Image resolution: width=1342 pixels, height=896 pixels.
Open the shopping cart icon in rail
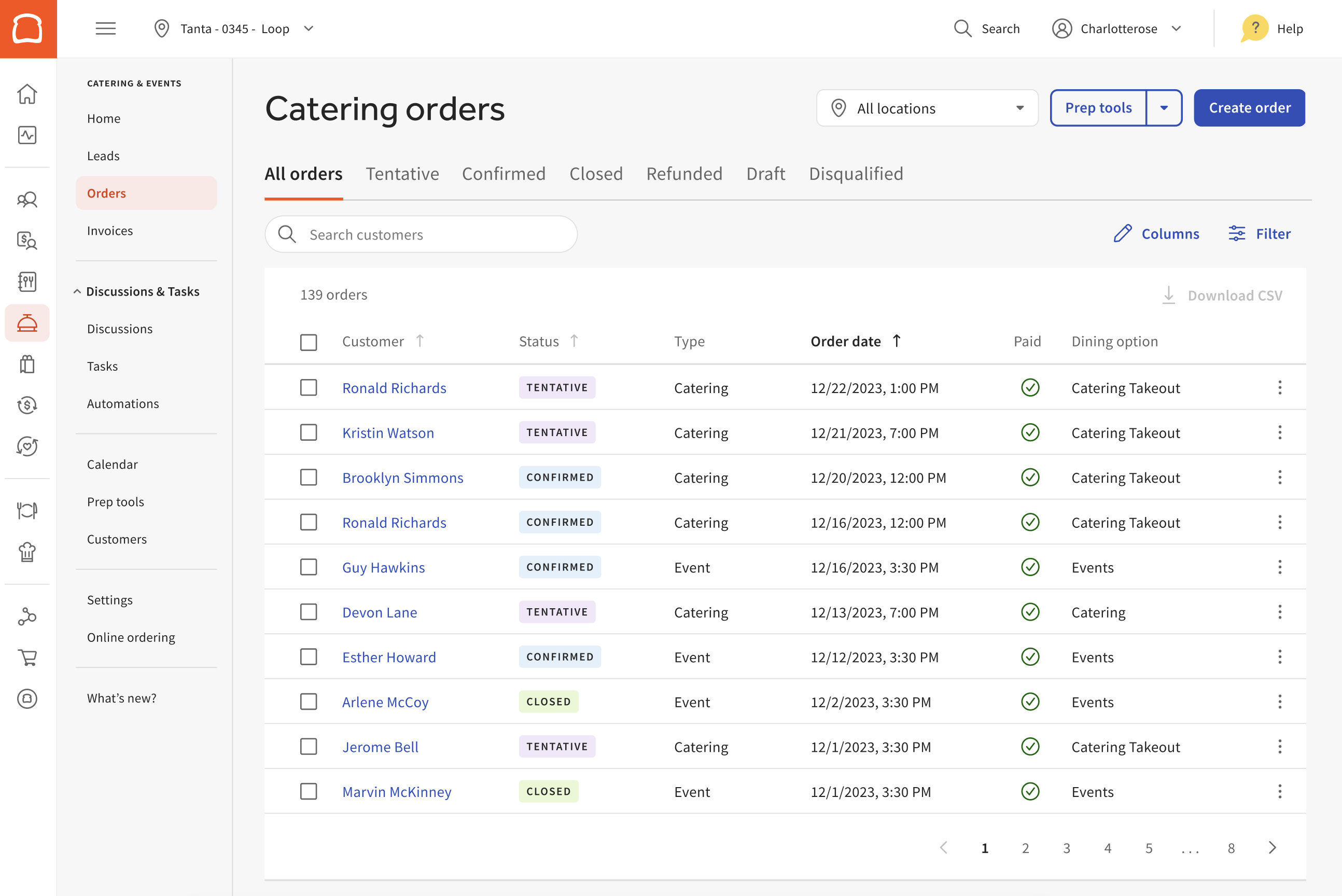27,657
